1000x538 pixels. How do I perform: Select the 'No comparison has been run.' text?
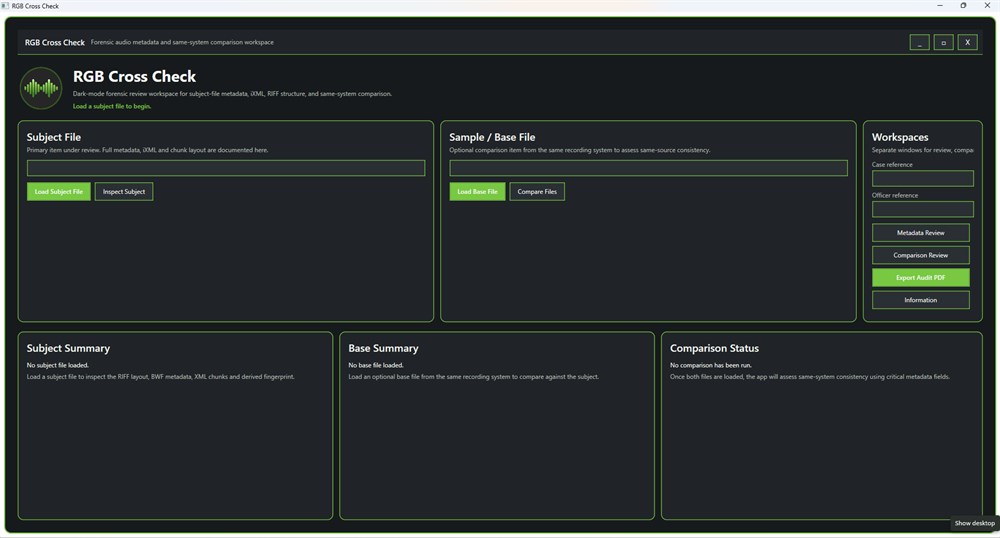click(710, 365)
